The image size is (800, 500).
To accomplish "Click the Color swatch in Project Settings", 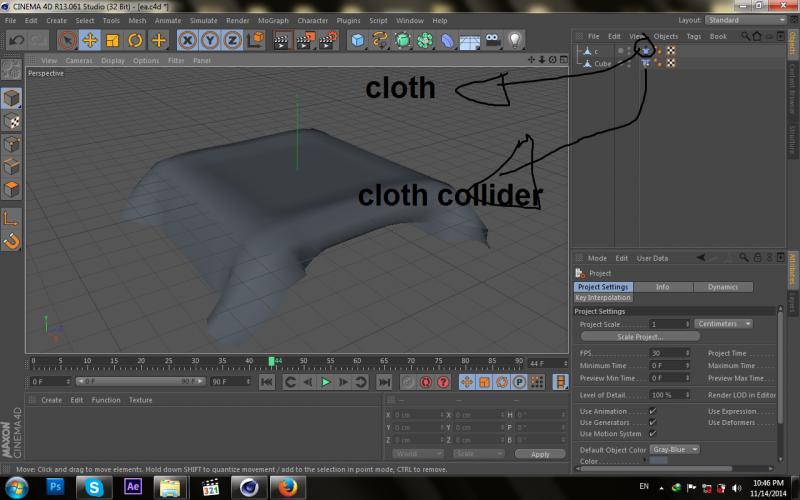I will coord(658,460).
